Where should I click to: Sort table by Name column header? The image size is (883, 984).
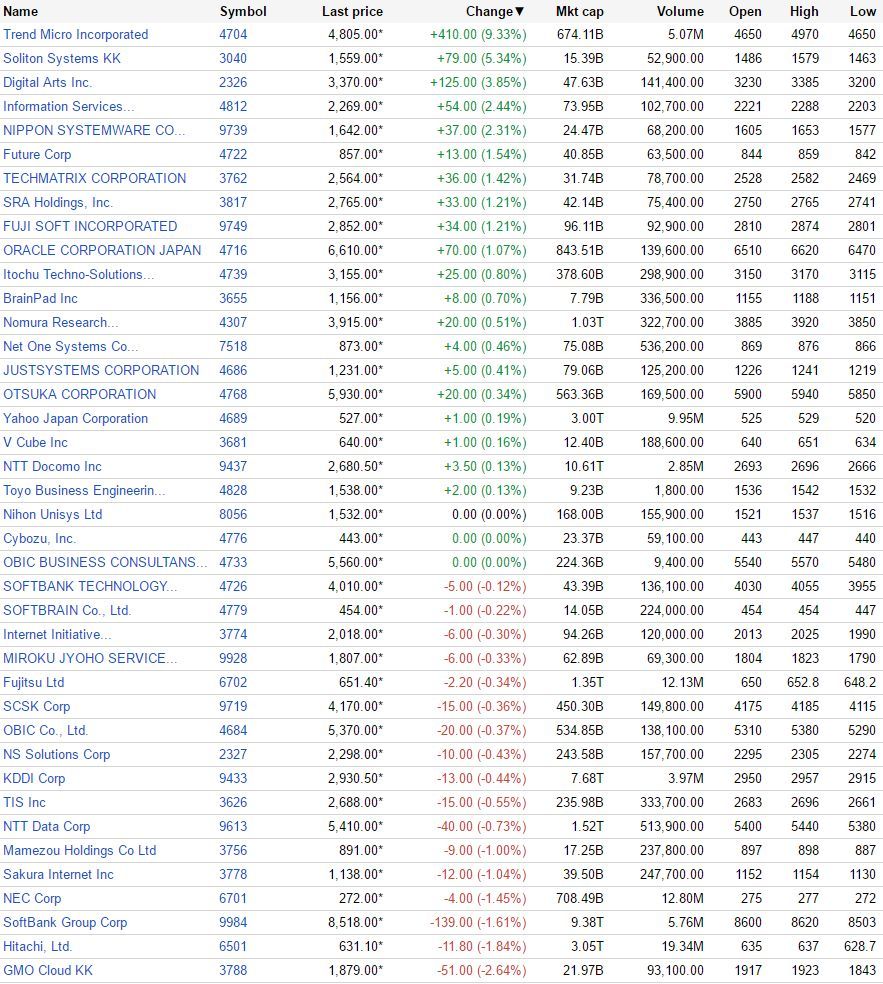[21, 11]
